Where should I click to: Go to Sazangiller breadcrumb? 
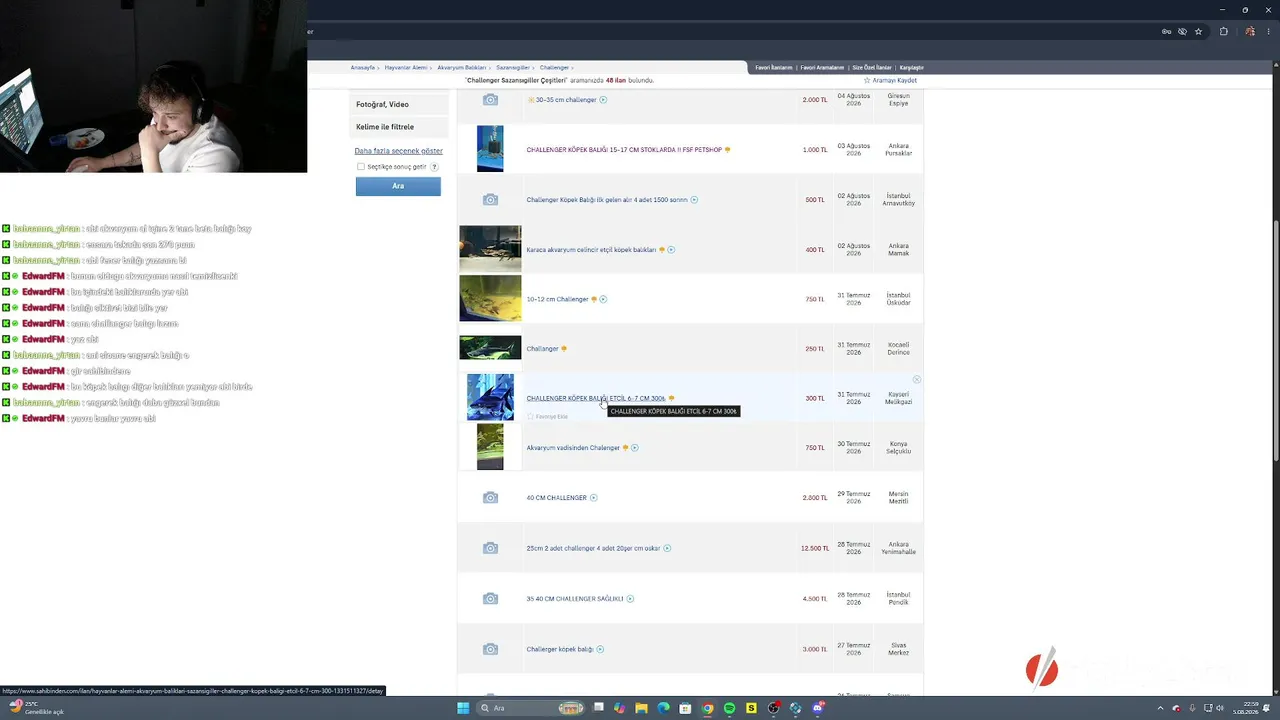[x=513, y=68]
